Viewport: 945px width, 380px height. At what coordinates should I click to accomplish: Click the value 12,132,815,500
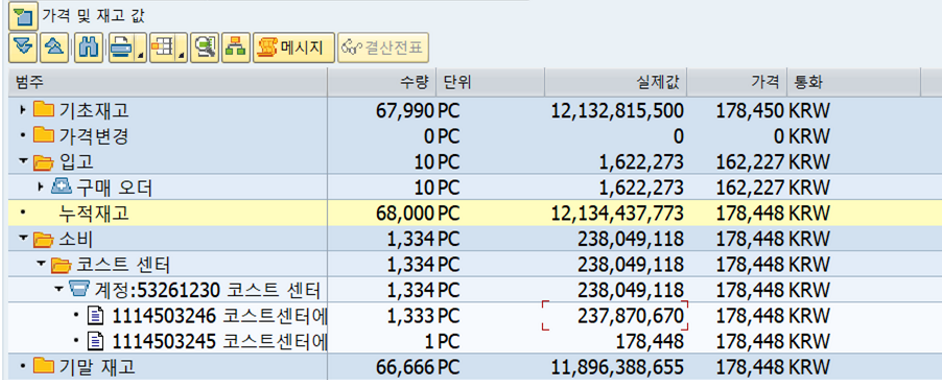tap(618, 110)
